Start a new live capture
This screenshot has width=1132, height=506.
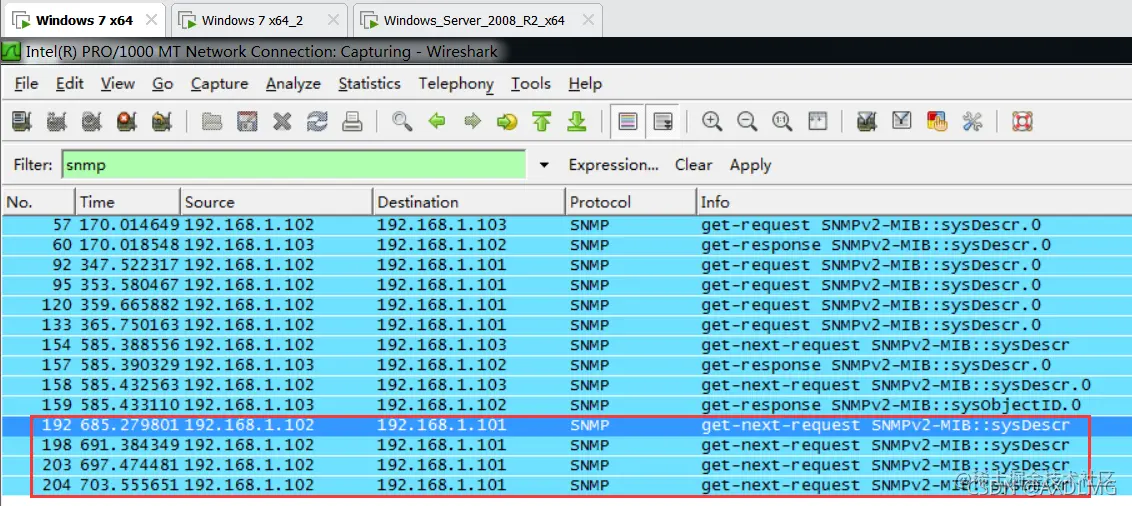pos(92,121)
